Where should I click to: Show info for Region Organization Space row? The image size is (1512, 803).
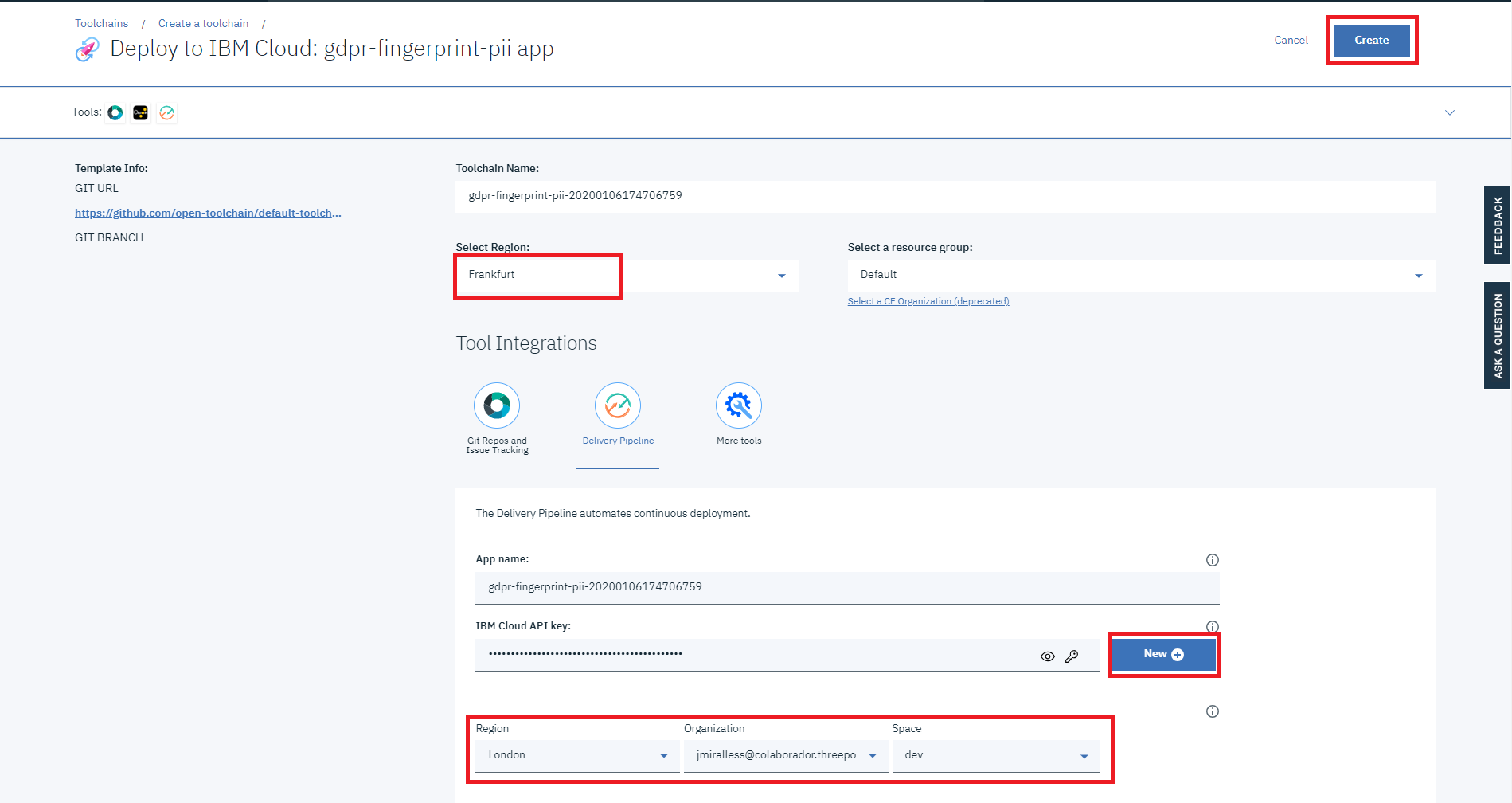click(1213, 711)
